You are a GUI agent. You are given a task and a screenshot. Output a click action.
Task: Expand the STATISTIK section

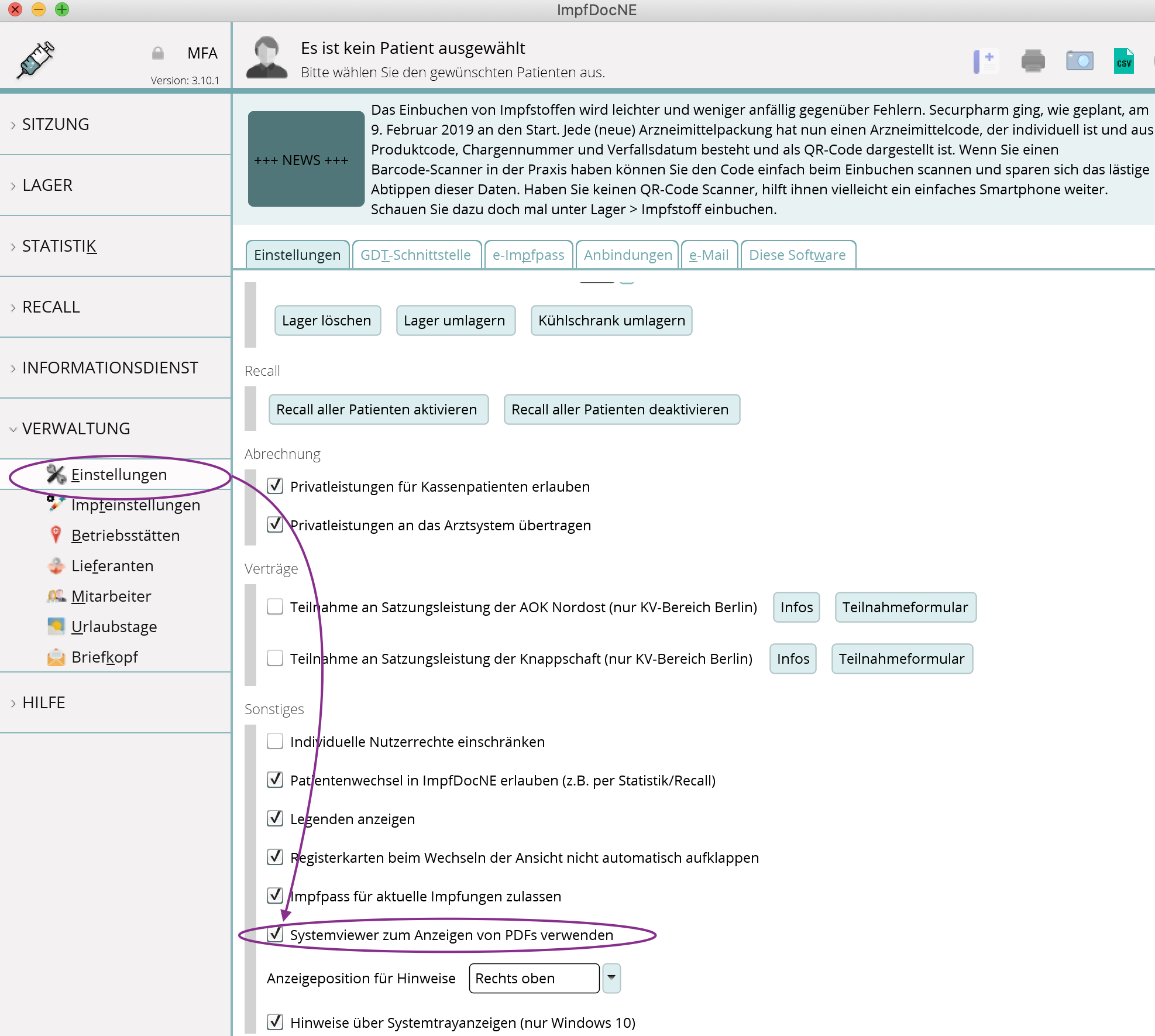click(x=115, y=246)
